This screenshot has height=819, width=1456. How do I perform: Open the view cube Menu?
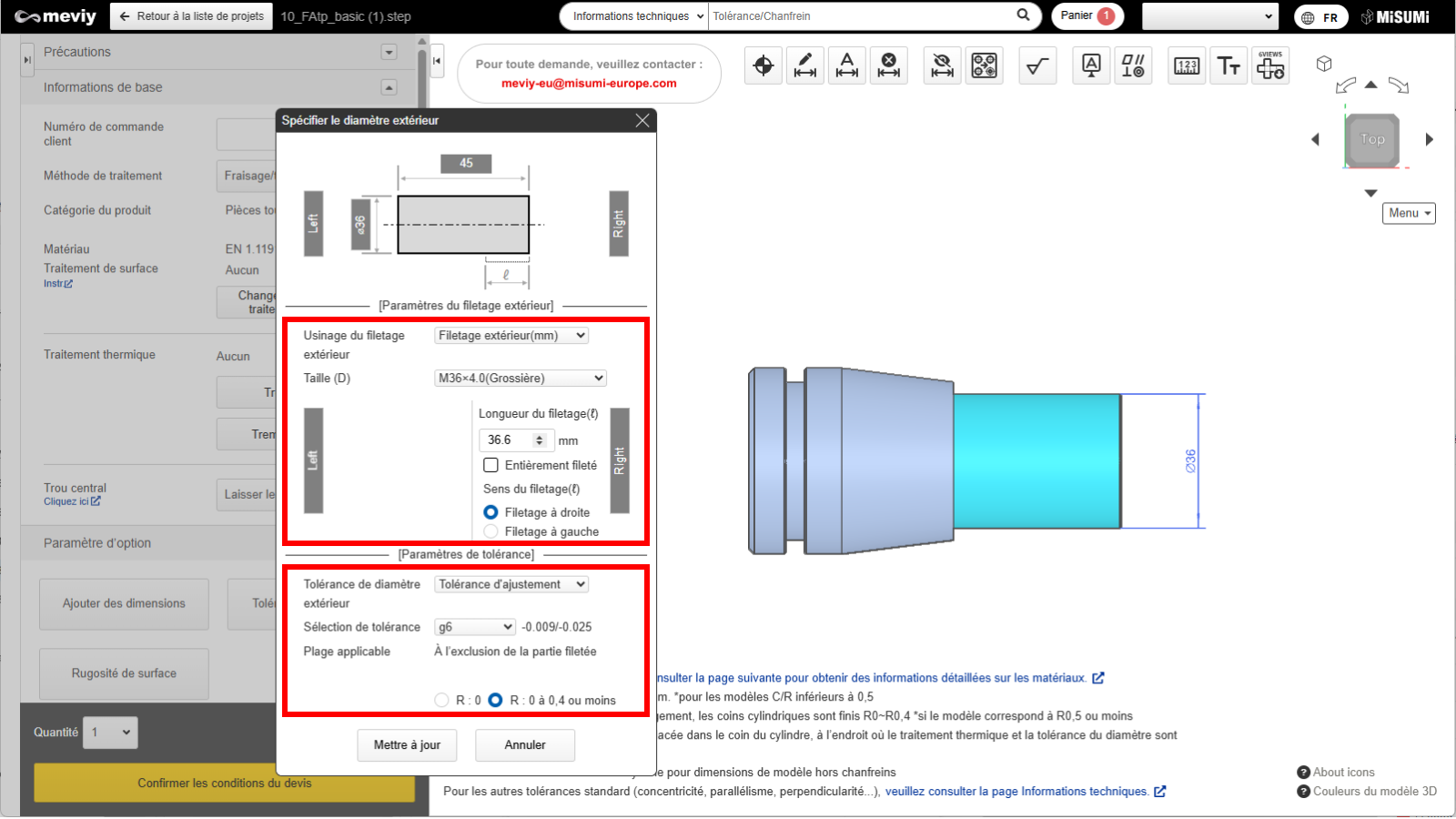click(1408, 213)
